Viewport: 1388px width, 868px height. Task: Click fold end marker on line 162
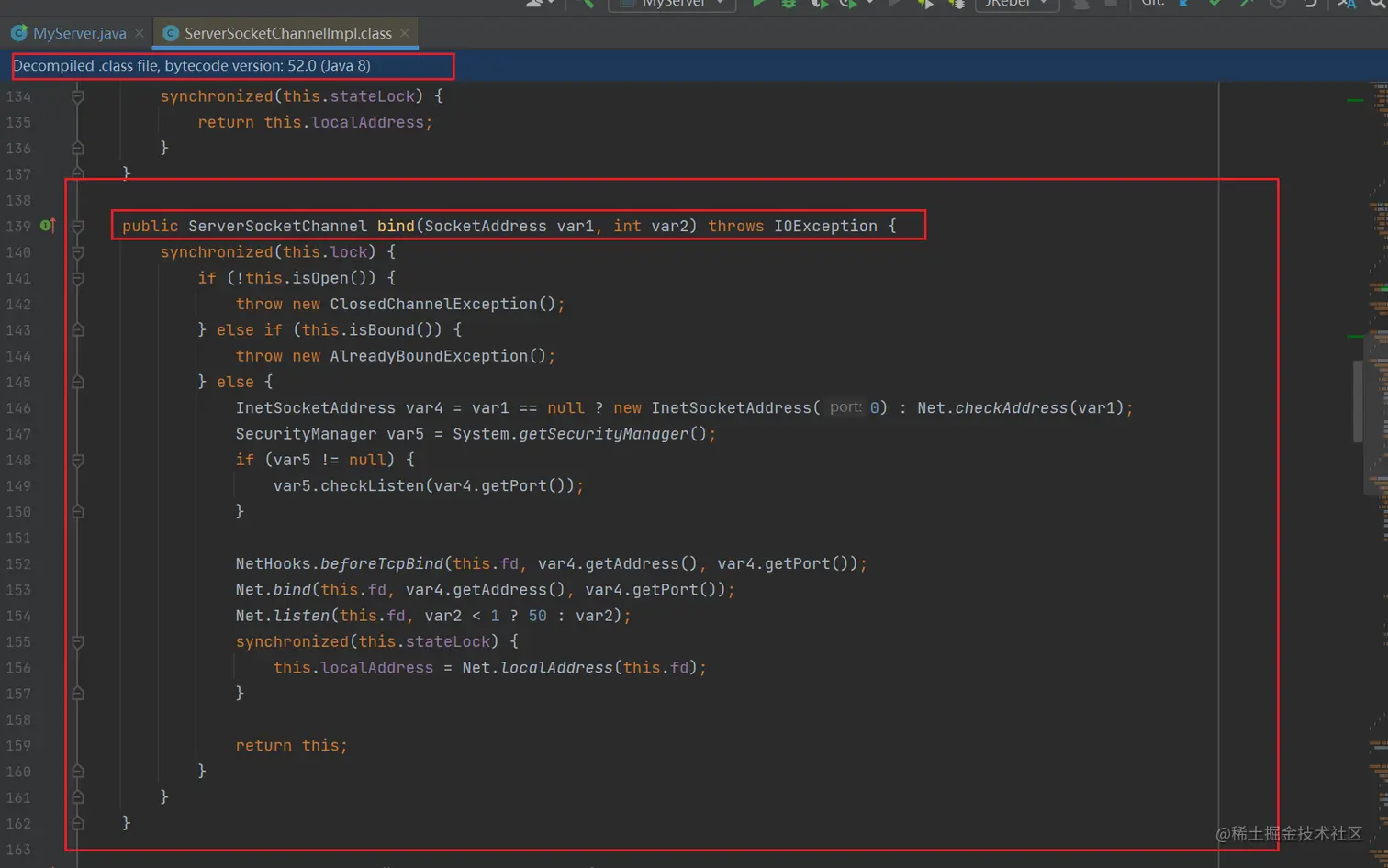coord(78,824)
